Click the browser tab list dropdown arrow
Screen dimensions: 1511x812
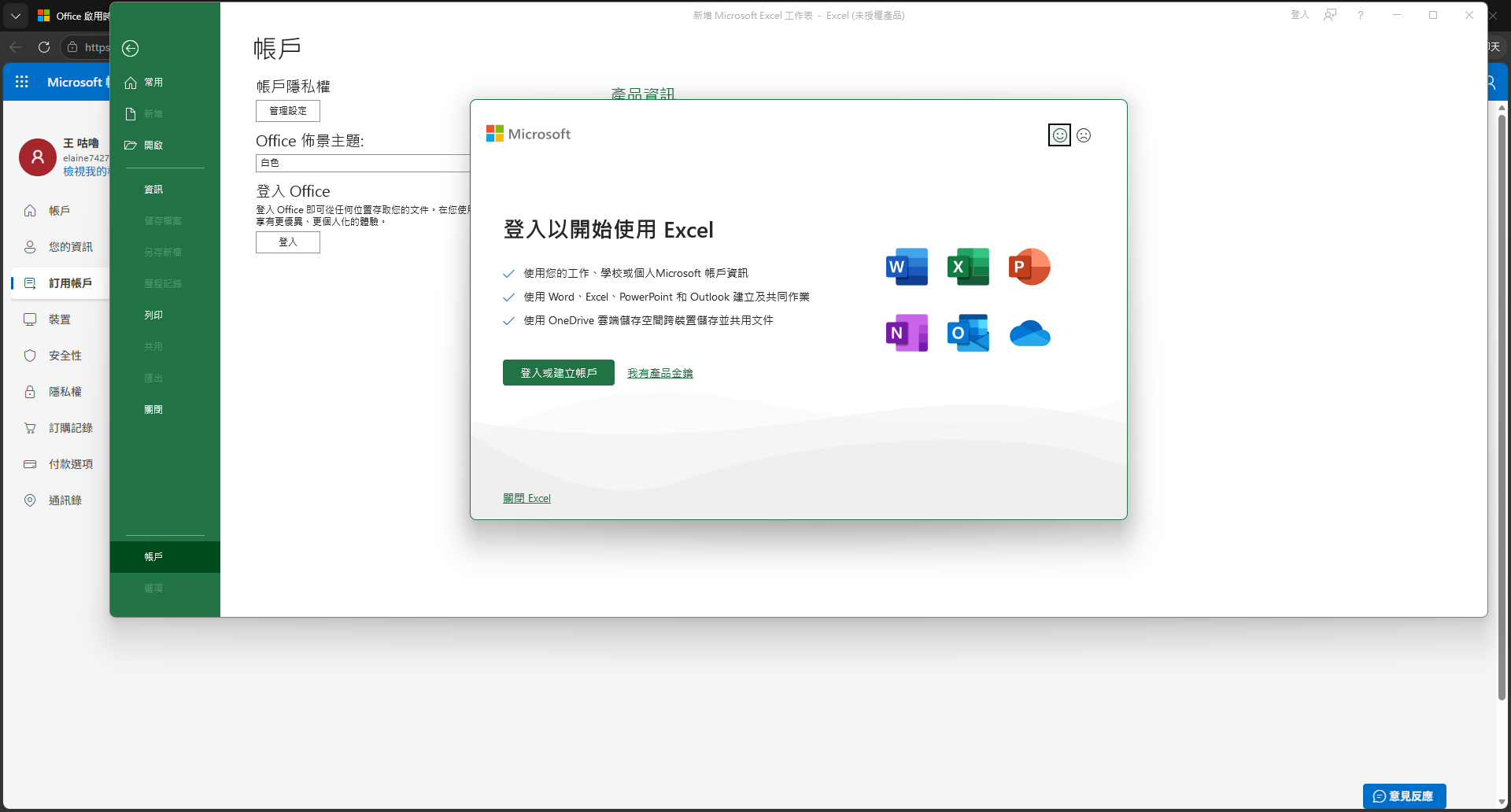16,16
